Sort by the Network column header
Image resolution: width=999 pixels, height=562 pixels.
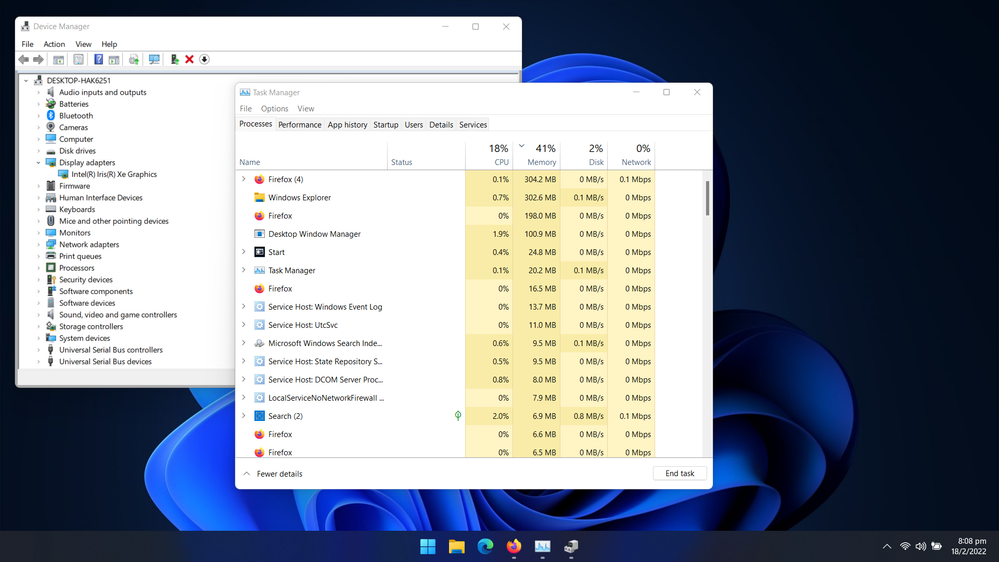(631, 155)
